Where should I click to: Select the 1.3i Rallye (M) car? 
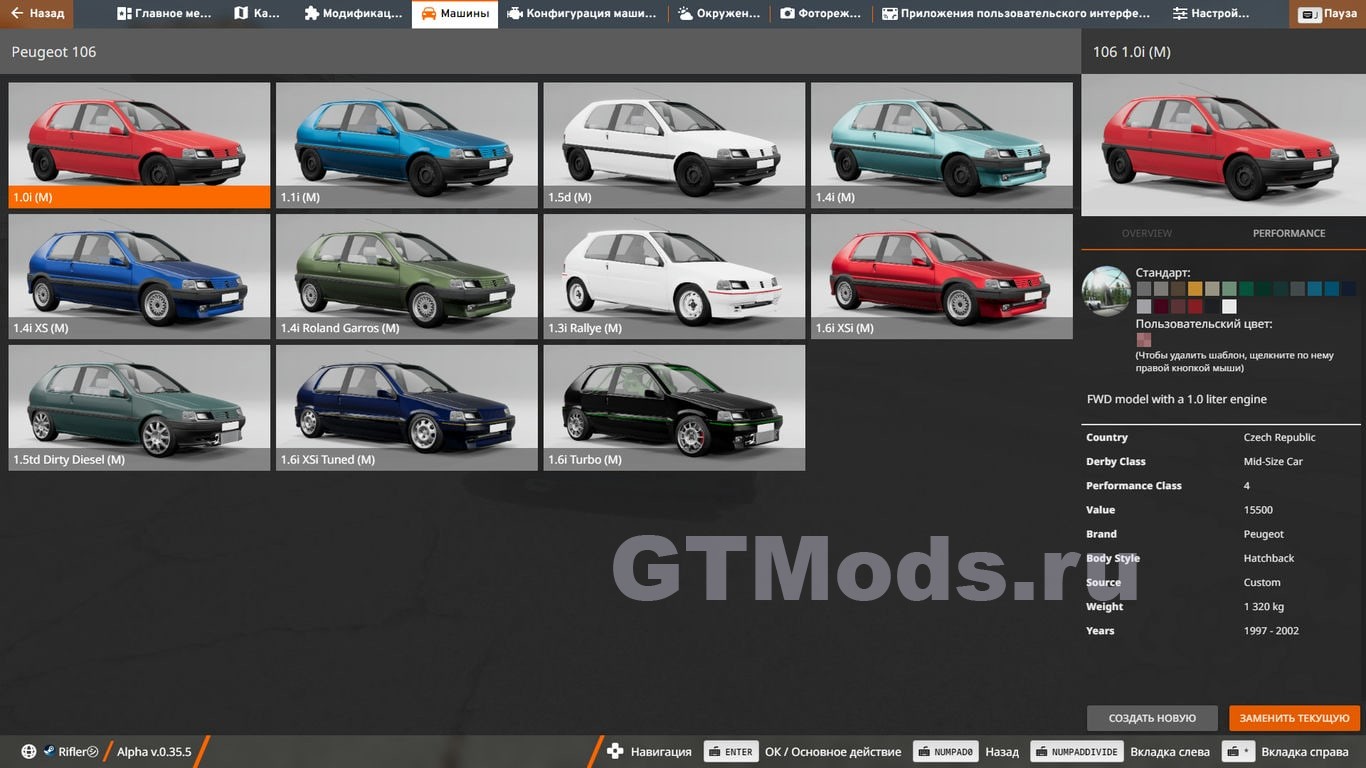point(674,276)
